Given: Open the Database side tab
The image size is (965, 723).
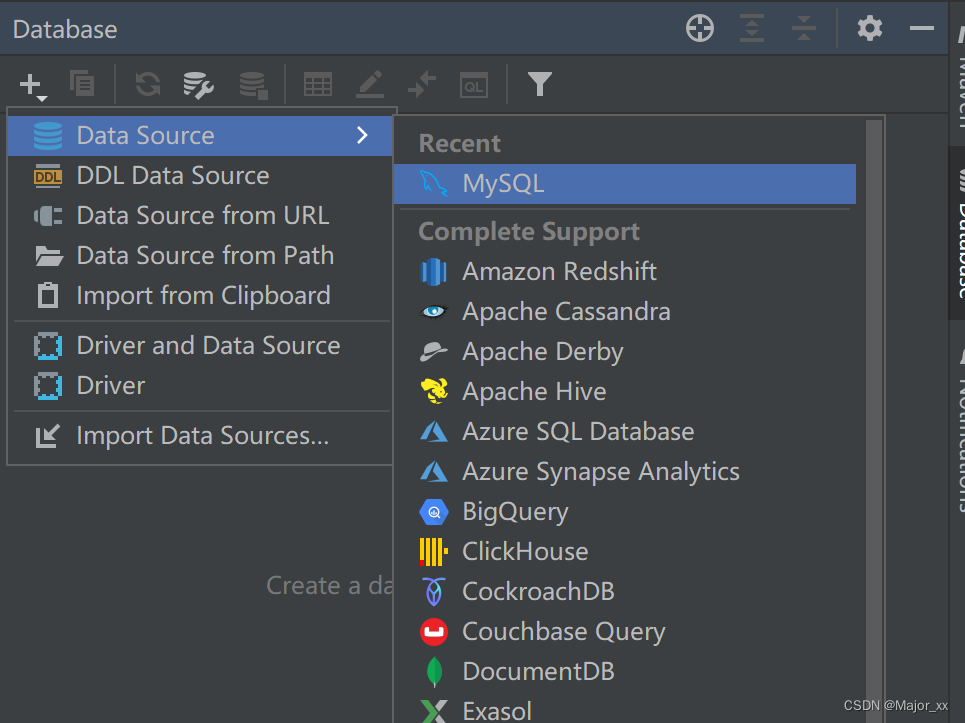Looking at the screenshot, I should coord(958,233).
